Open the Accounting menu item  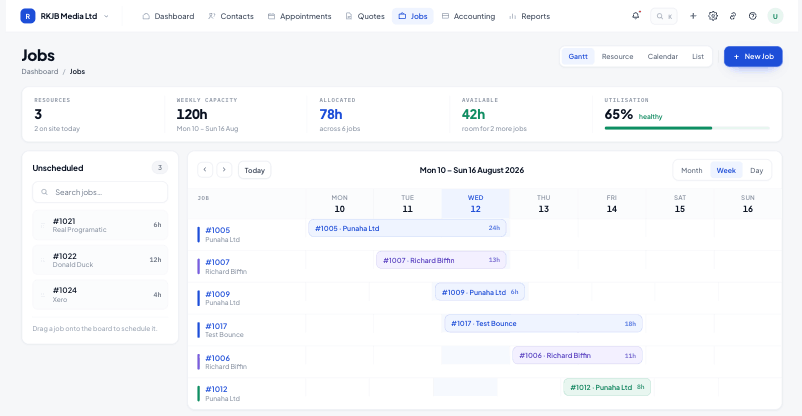coord(469,16)
